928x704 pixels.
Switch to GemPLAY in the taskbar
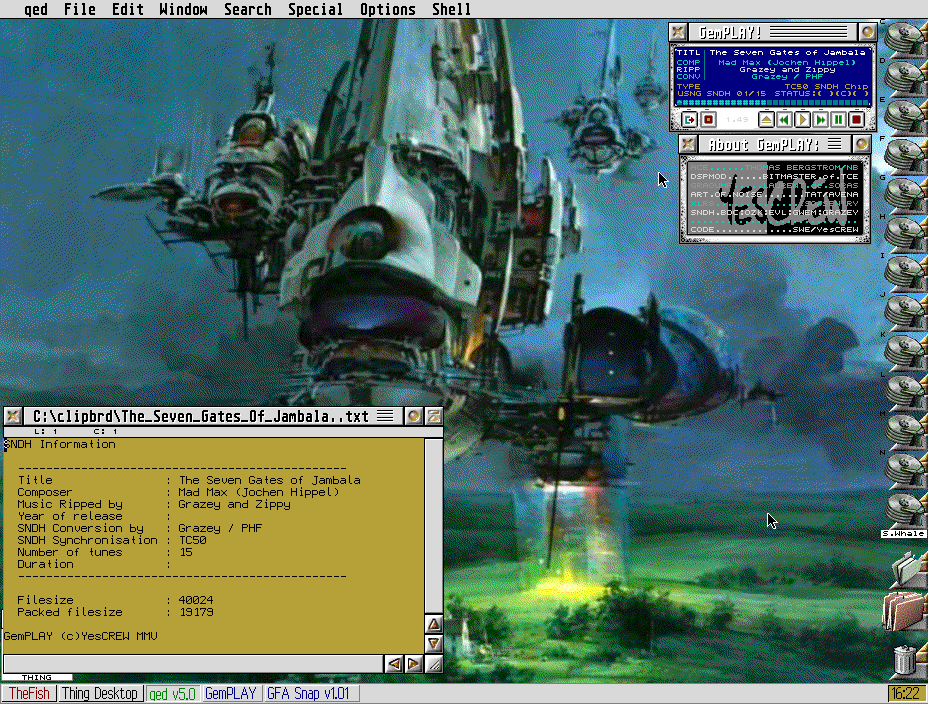[x=231, y=693]
